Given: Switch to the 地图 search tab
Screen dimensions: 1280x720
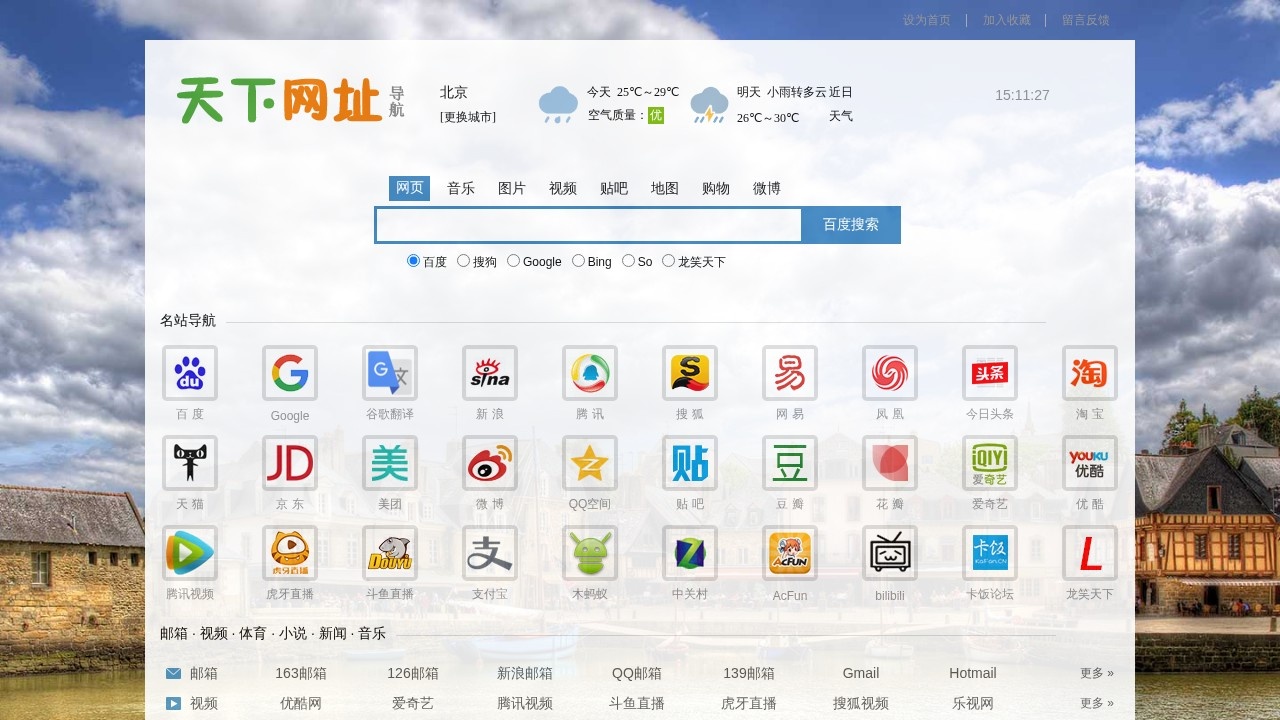Looking at the screenshot, I should tap(665, 188).
